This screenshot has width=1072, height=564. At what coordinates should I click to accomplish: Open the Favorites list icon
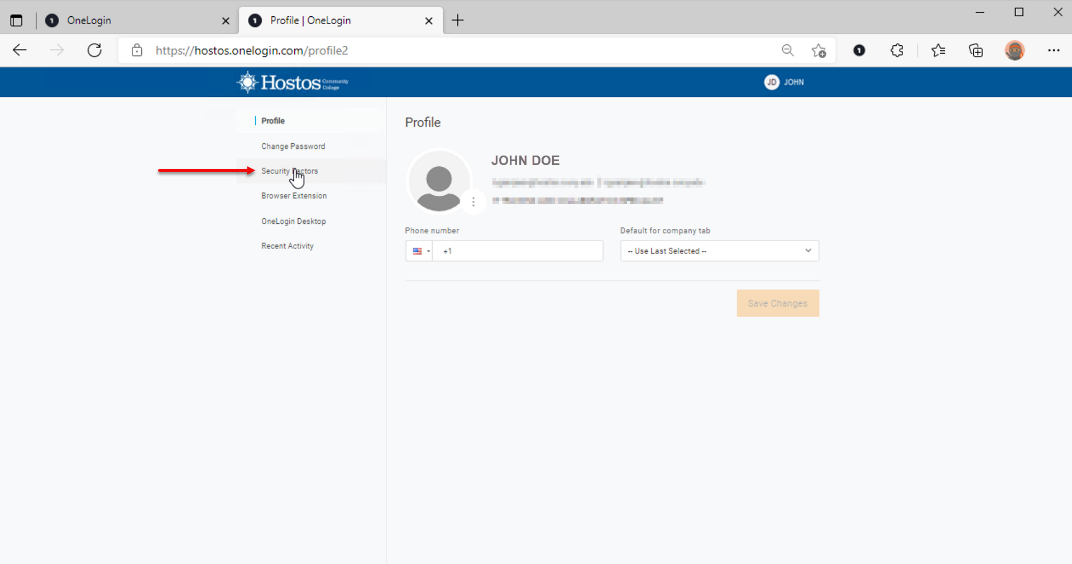(938, 50)
